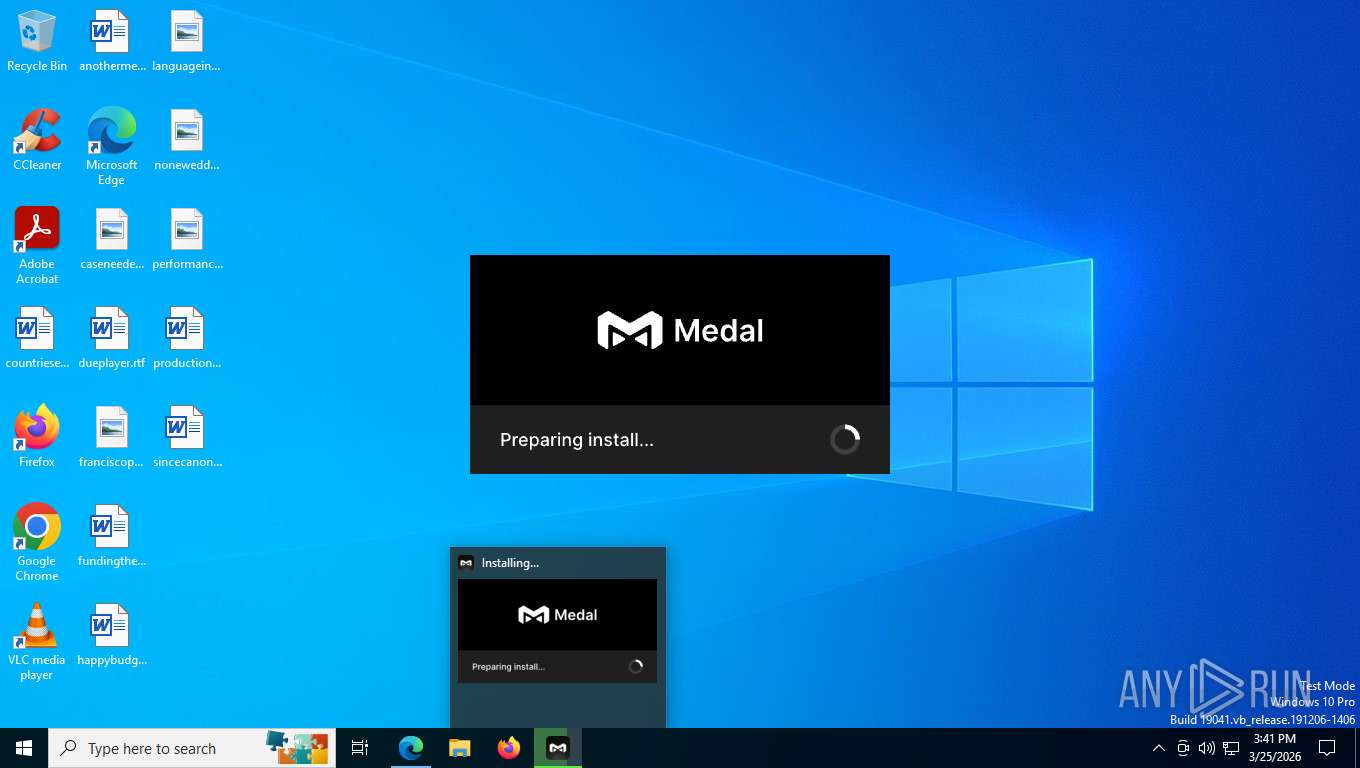Select the happybudg... Word document icon
The image size is (1360, 768).
[x=111, y=635]
